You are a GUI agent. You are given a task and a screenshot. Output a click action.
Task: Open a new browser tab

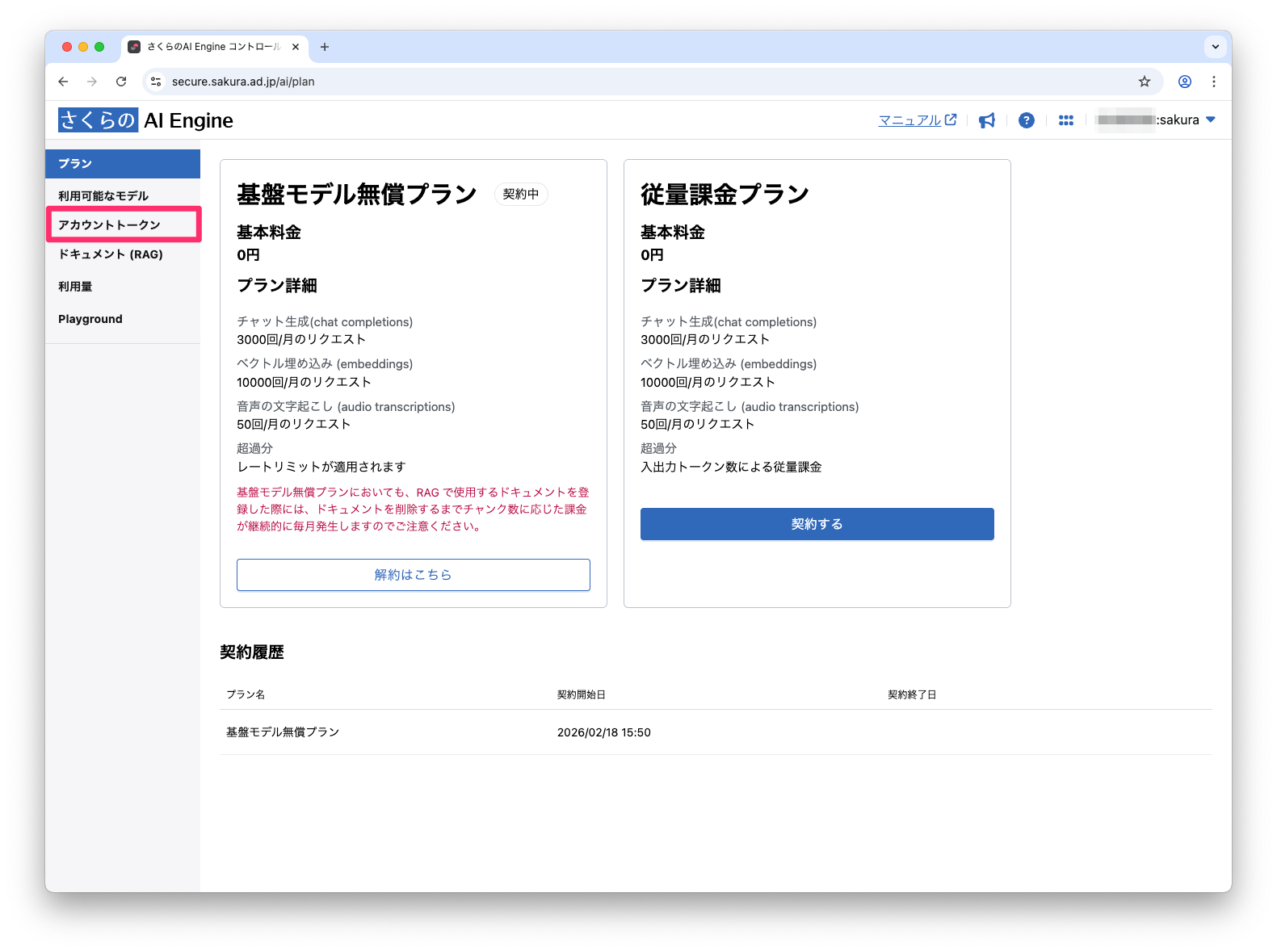pos(325,47)
